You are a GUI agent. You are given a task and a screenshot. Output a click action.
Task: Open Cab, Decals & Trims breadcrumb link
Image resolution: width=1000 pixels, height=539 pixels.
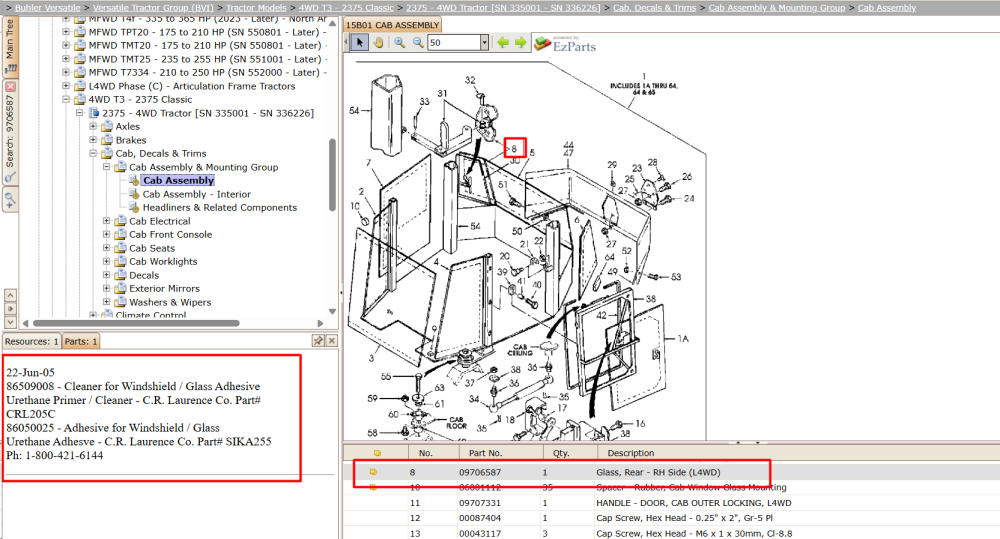tap(654, 8)
